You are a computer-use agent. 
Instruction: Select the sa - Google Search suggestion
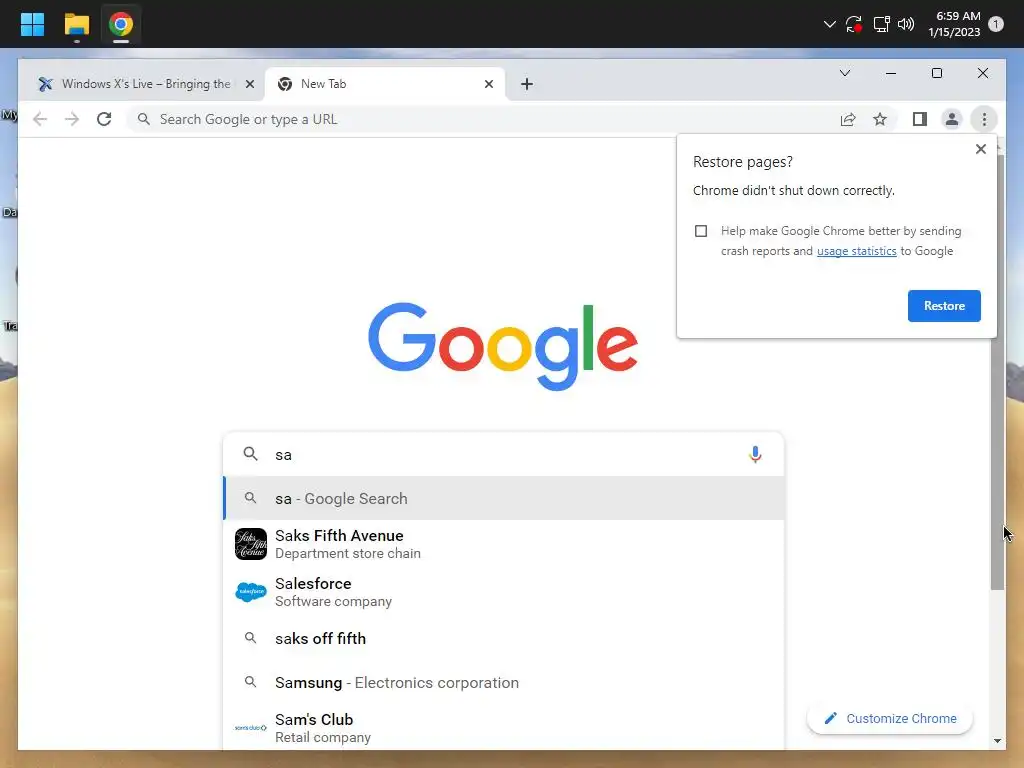[503, 498]
